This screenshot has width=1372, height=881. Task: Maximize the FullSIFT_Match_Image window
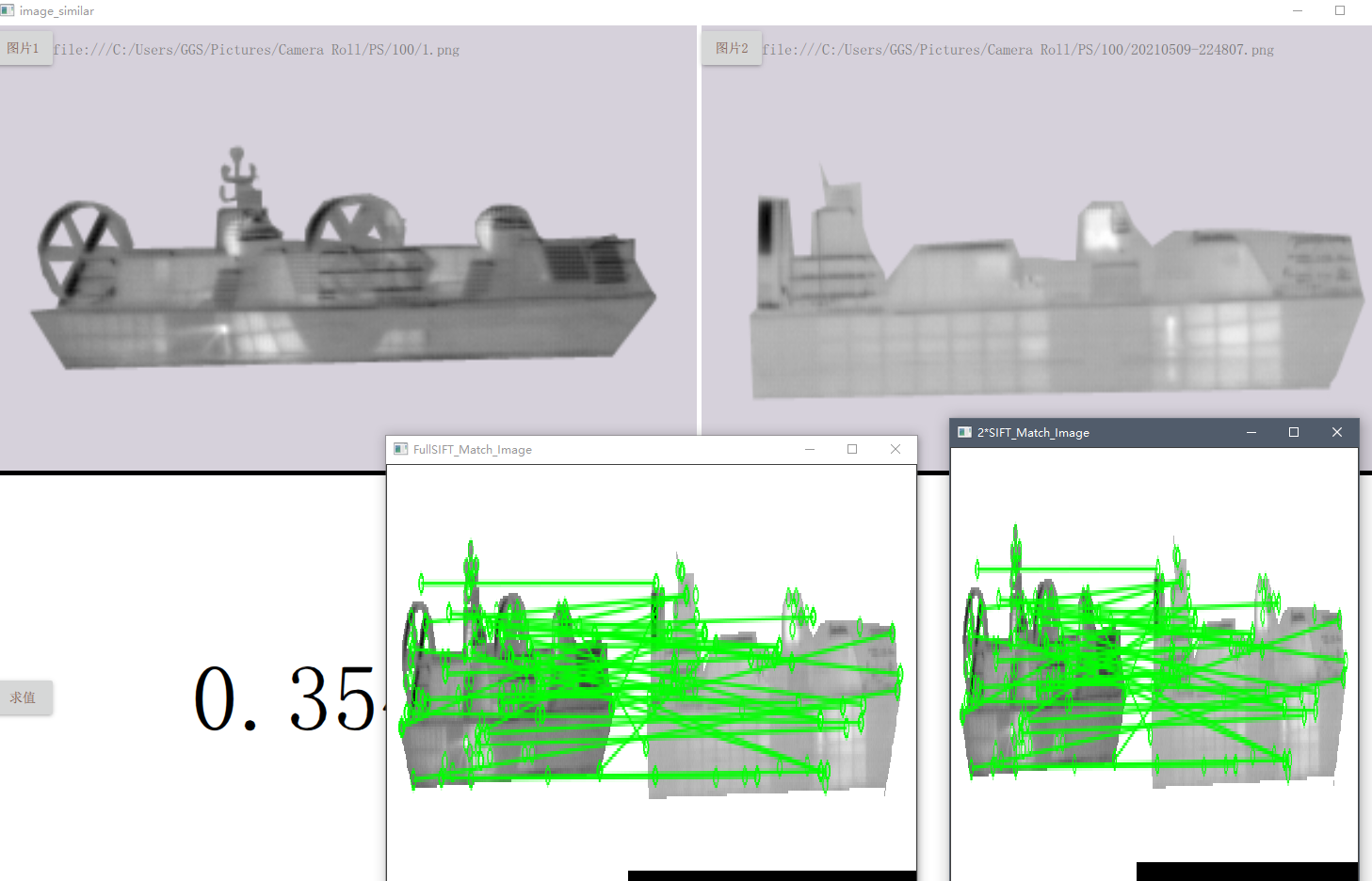(852, 449)
